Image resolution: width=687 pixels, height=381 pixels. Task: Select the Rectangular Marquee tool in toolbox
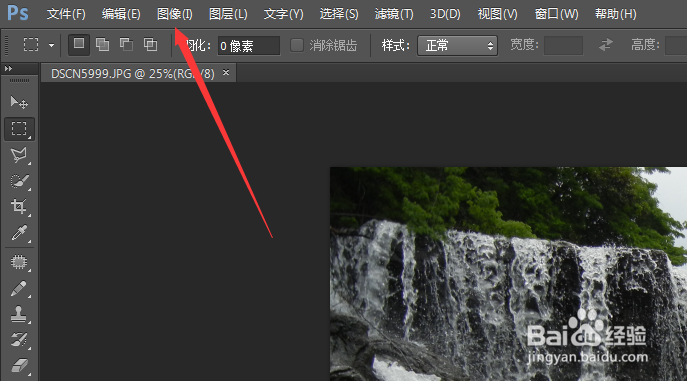19,129
